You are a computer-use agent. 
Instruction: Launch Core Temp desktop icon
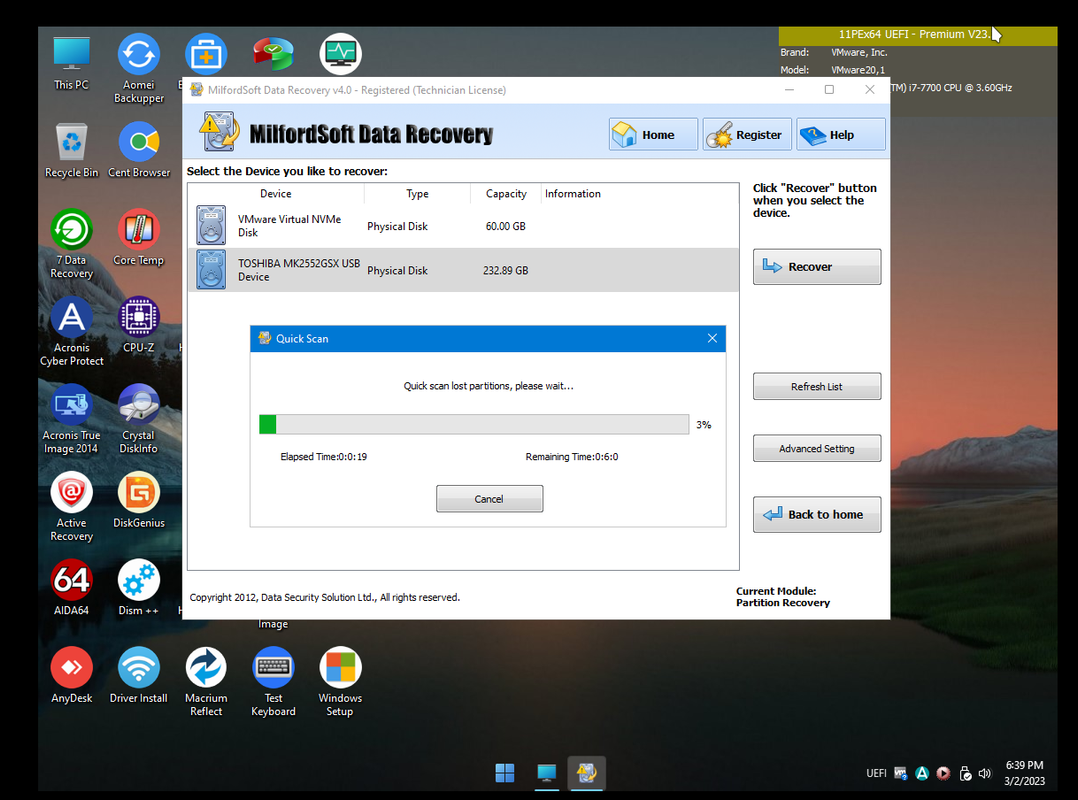click(139, 238)
